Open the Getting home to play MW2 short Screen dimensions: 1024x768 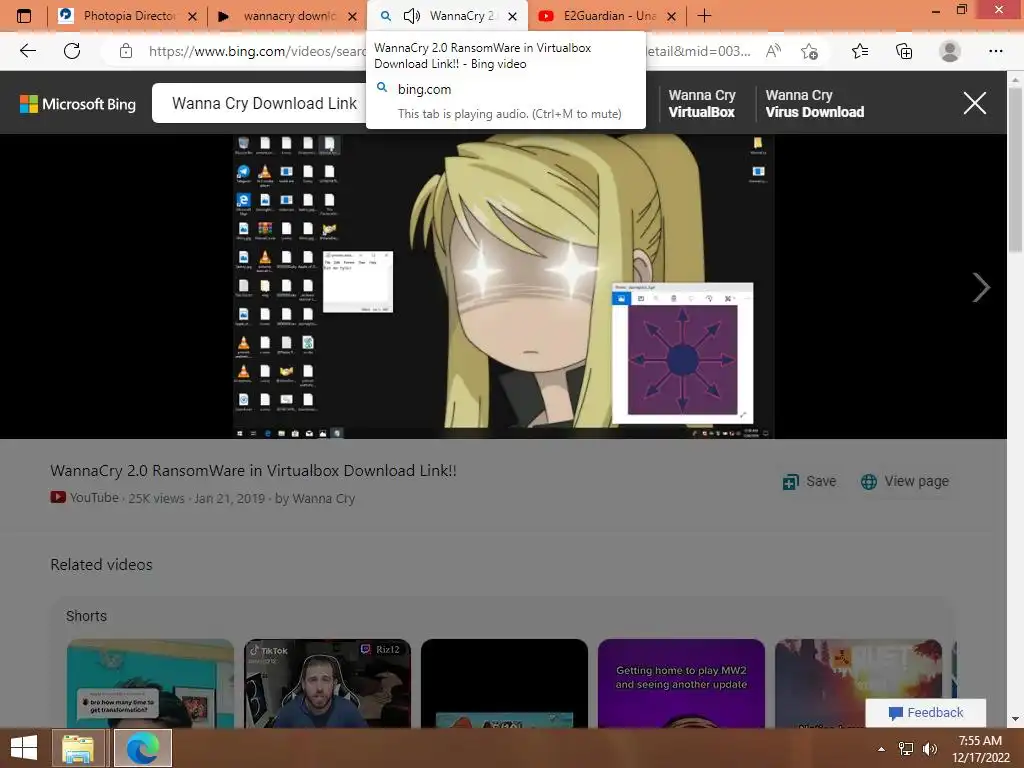tap(681, 683)
